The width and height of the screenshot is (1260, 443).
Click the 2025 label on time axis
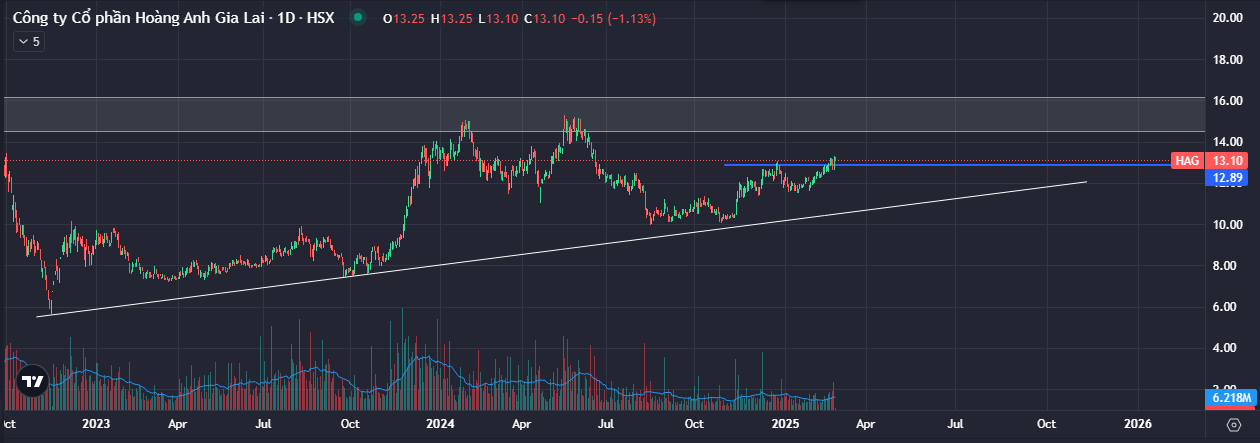pyautogui.click(x=785, y=424)
